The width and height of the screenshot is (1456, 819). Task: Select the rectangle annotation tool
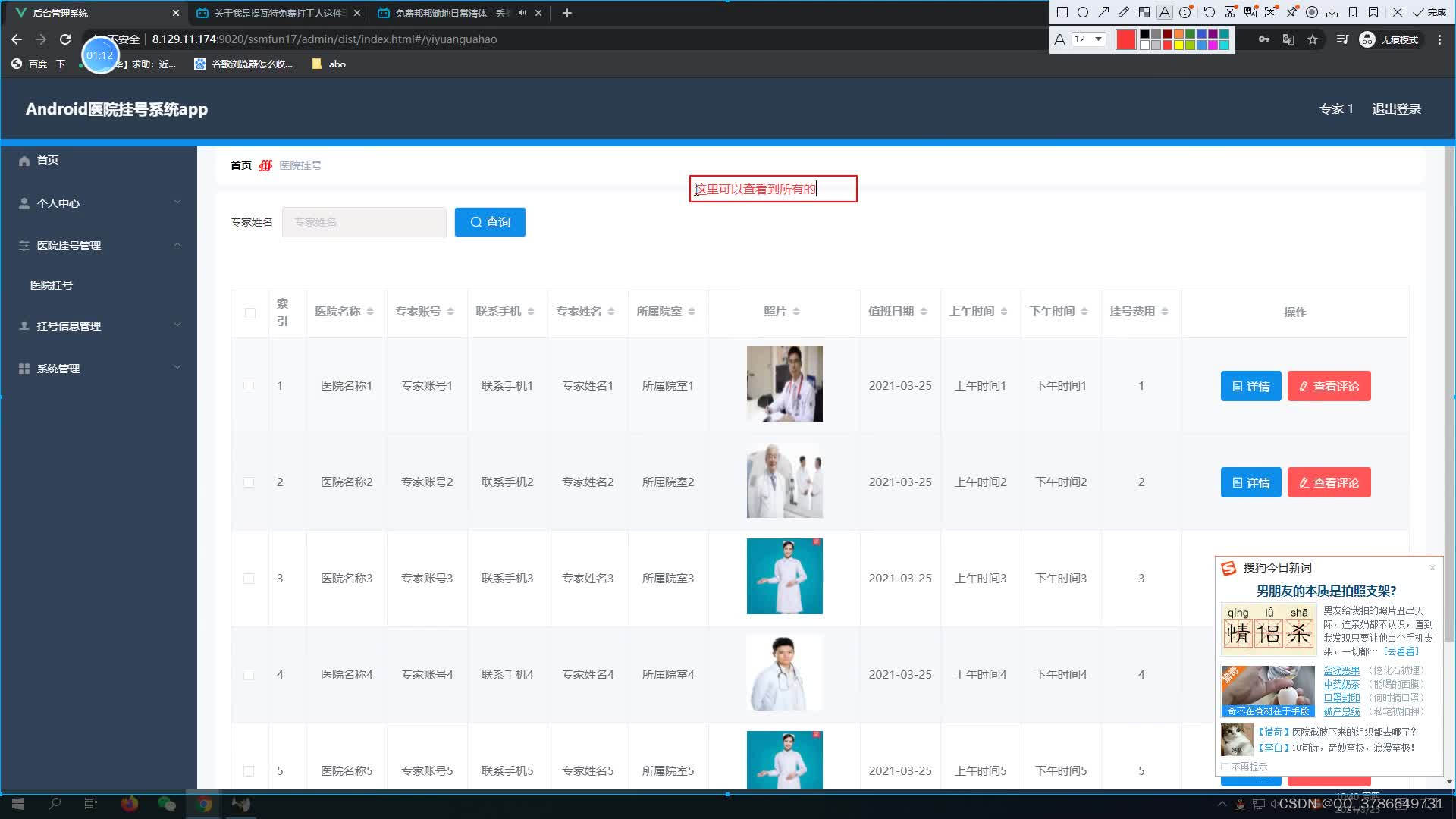1062,12
